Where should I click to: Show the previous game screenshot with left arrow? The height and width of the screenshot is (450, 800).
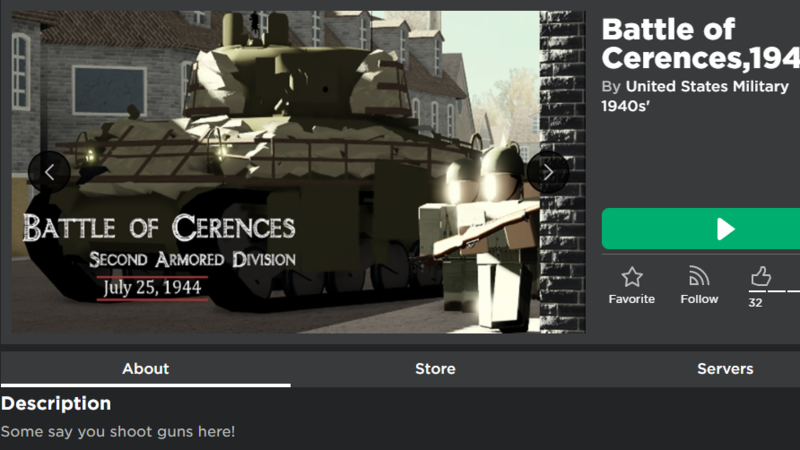[49, 172]
